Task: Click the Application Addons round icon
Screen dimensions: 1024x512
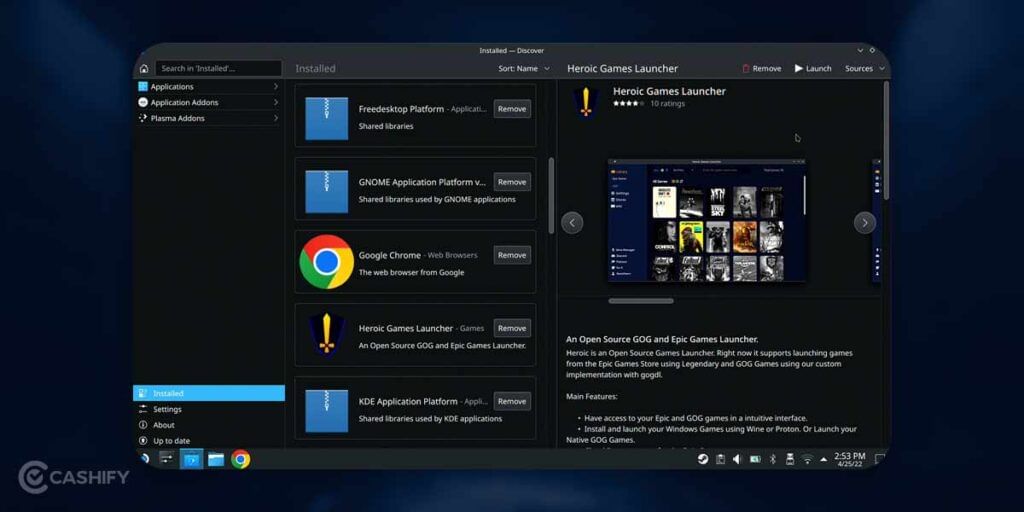Action: (x=143, y=103)
